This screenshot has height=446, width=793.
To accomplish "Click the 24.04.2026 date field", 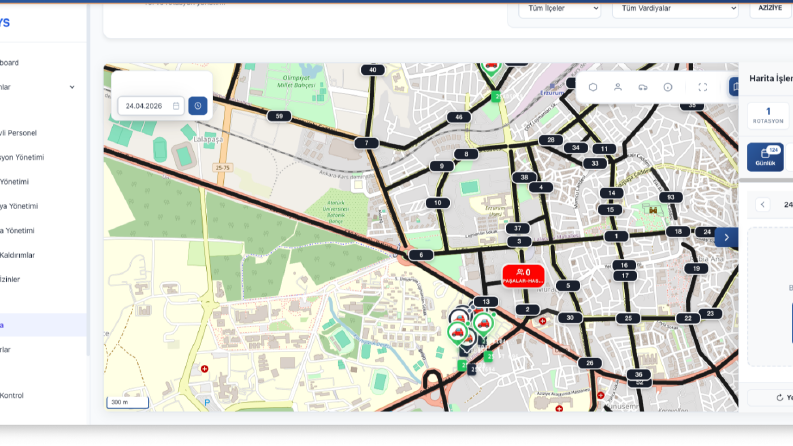I will point(151,106).
